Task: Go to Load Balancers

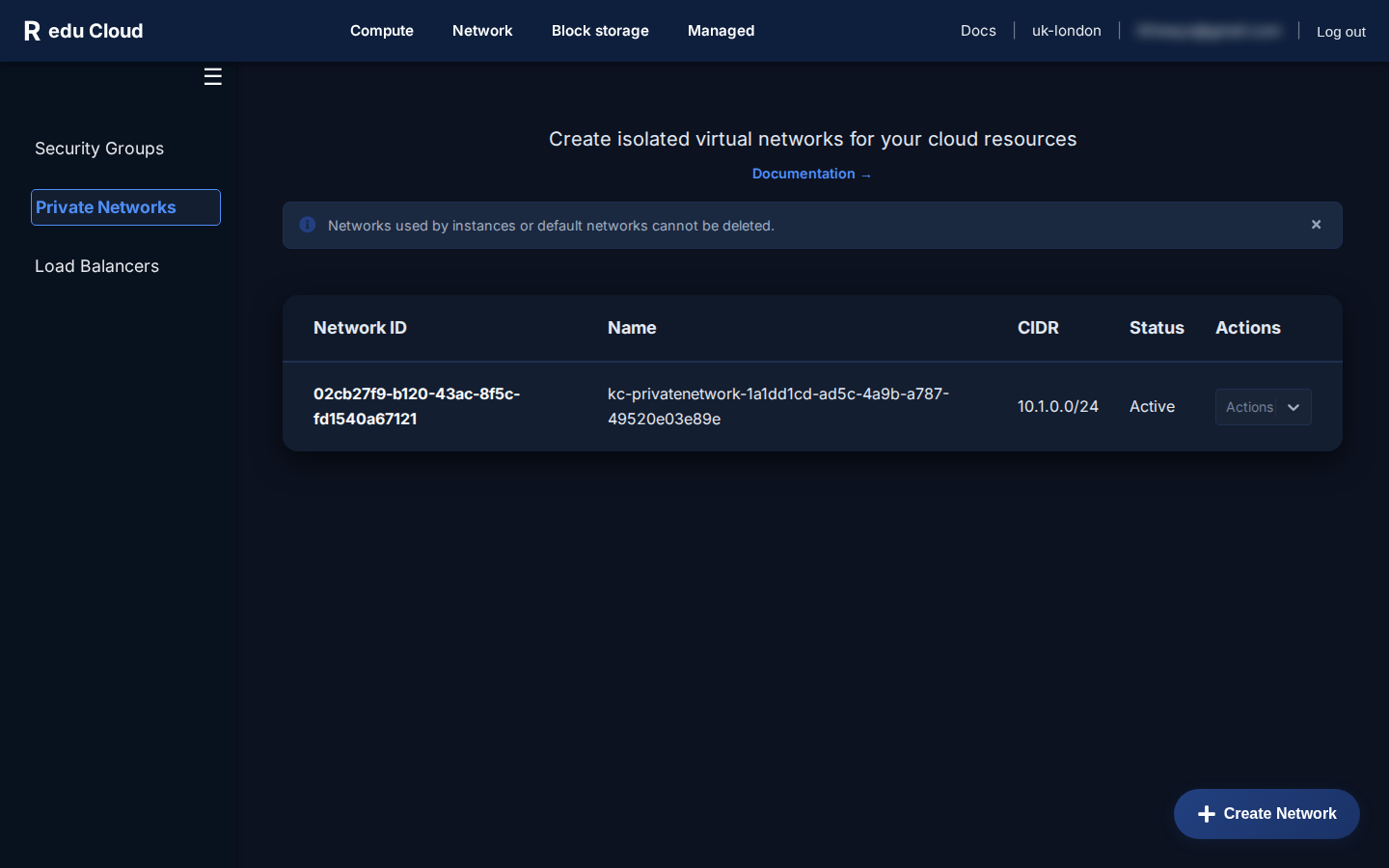Action: click(96, 266)
